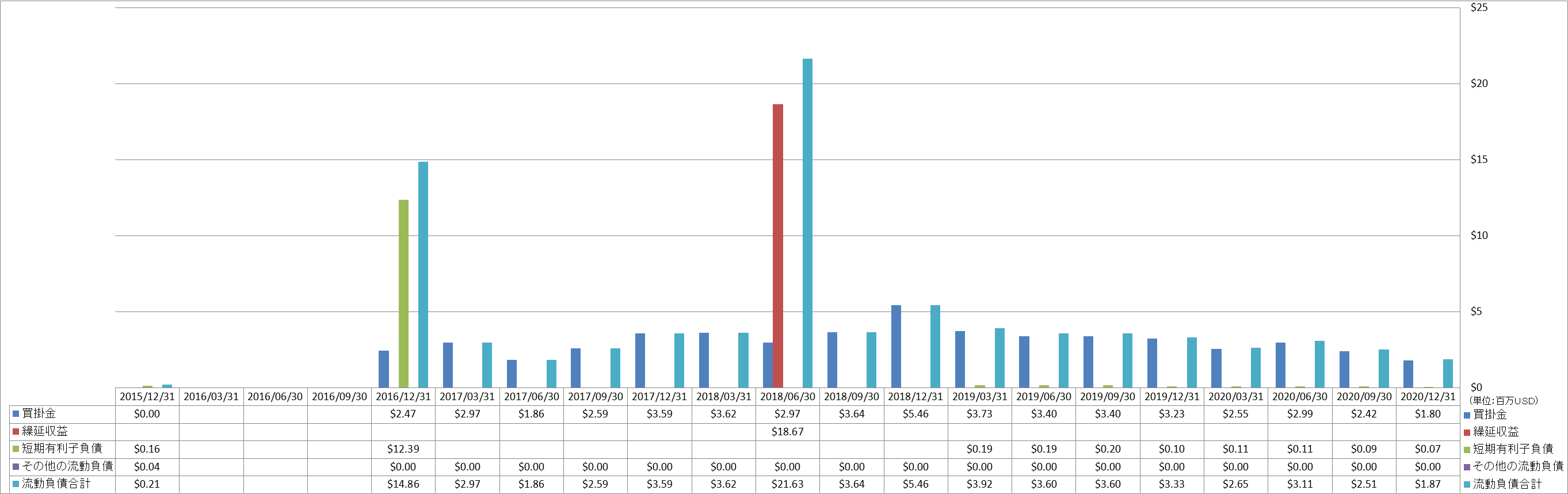Click the (単位:百万USD) unit label
This screenshot has height=494, width=1568.
click(1504, 401)
